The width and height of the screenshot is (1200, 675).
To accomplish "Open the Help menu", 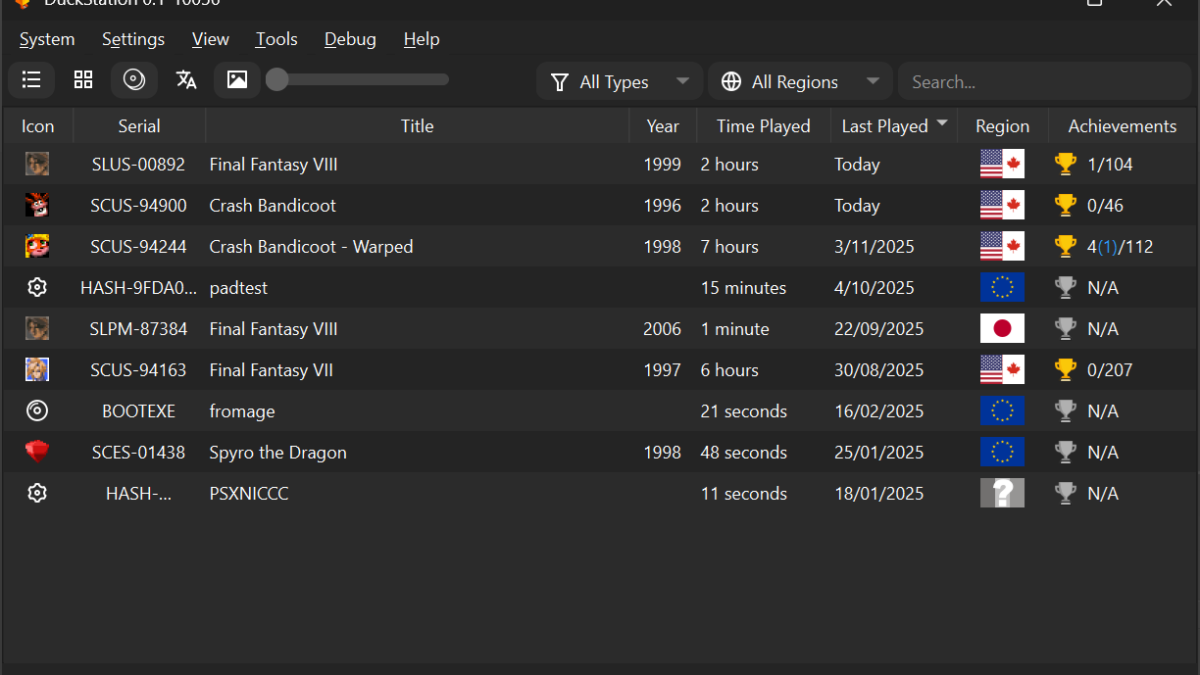I will (421, 39).
